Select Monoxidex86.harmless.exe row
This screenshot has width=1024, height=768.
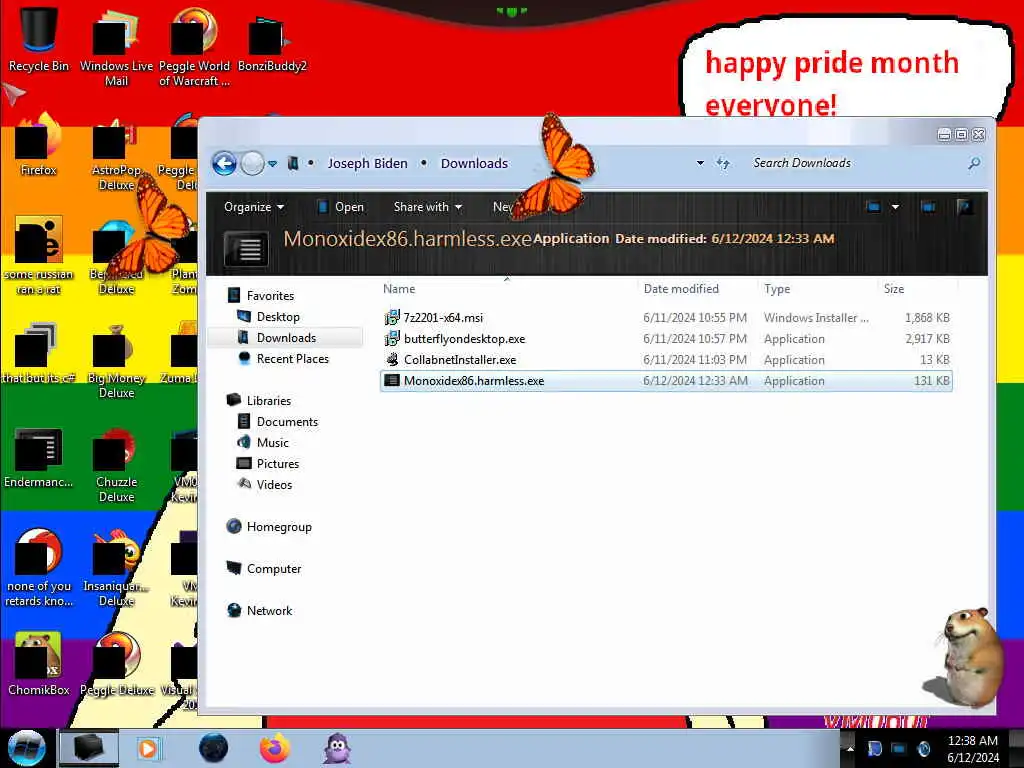click(x=666, y=381)
